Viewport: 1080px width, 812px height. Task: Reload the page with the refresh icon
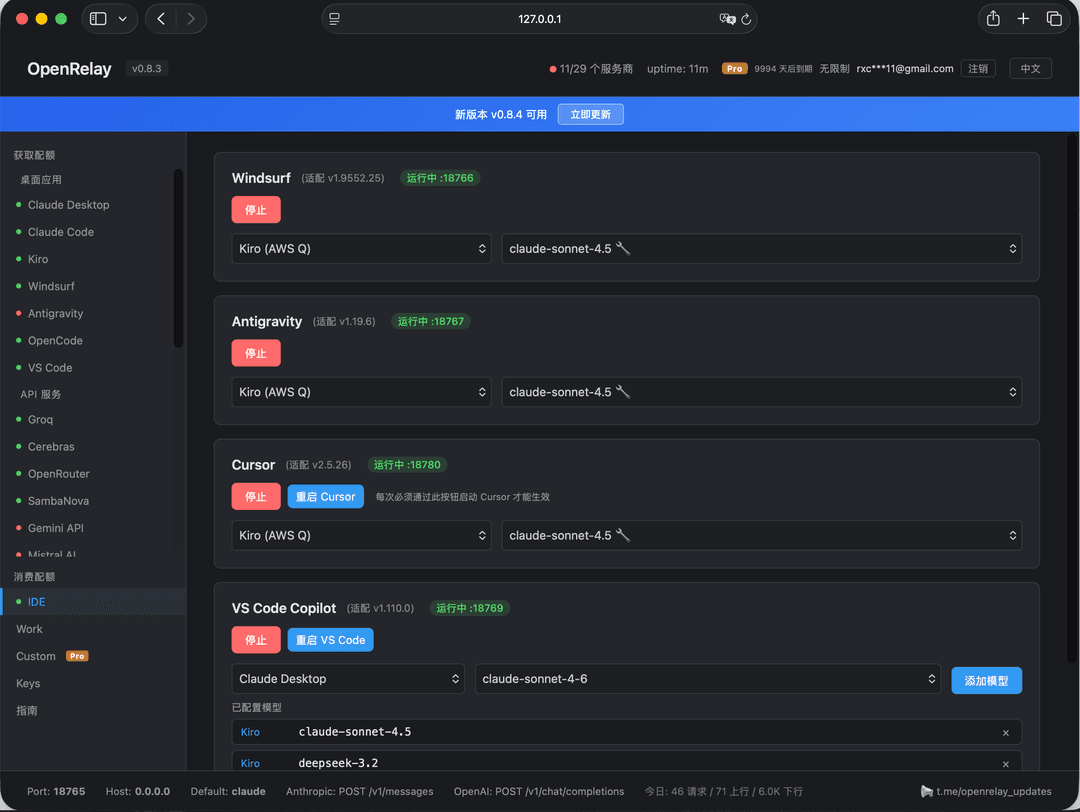tap(745, 19)
